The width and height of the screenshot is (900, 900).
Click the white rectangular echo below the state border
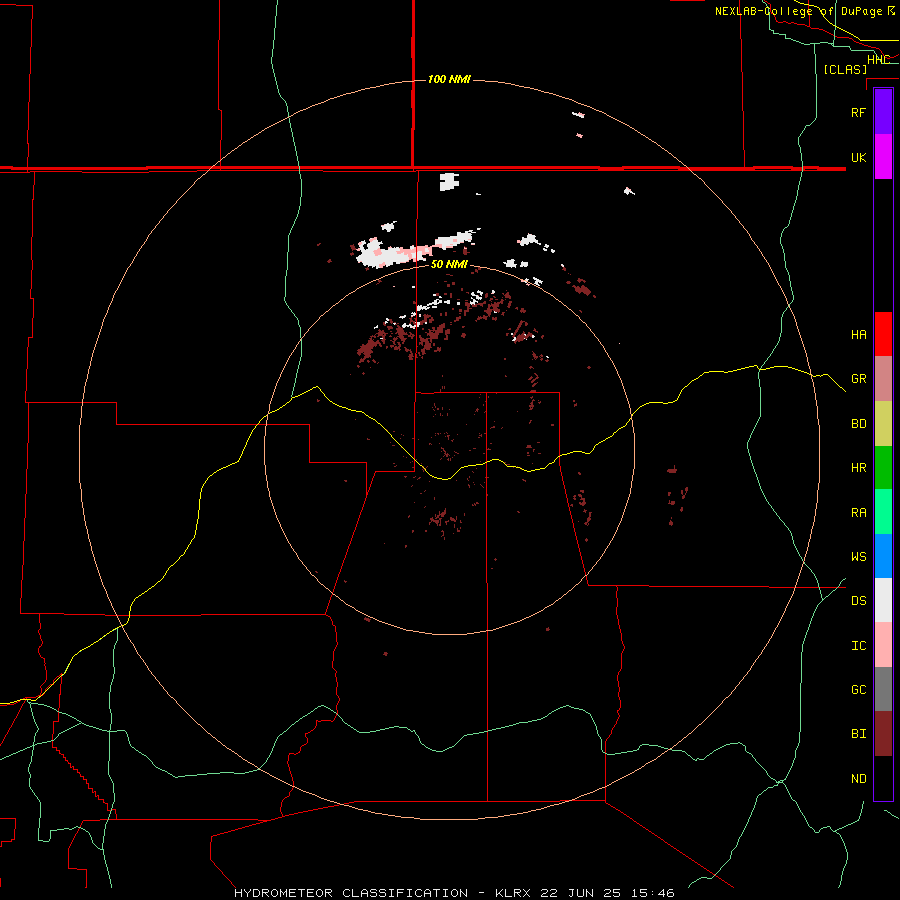[x=449, y=182]
